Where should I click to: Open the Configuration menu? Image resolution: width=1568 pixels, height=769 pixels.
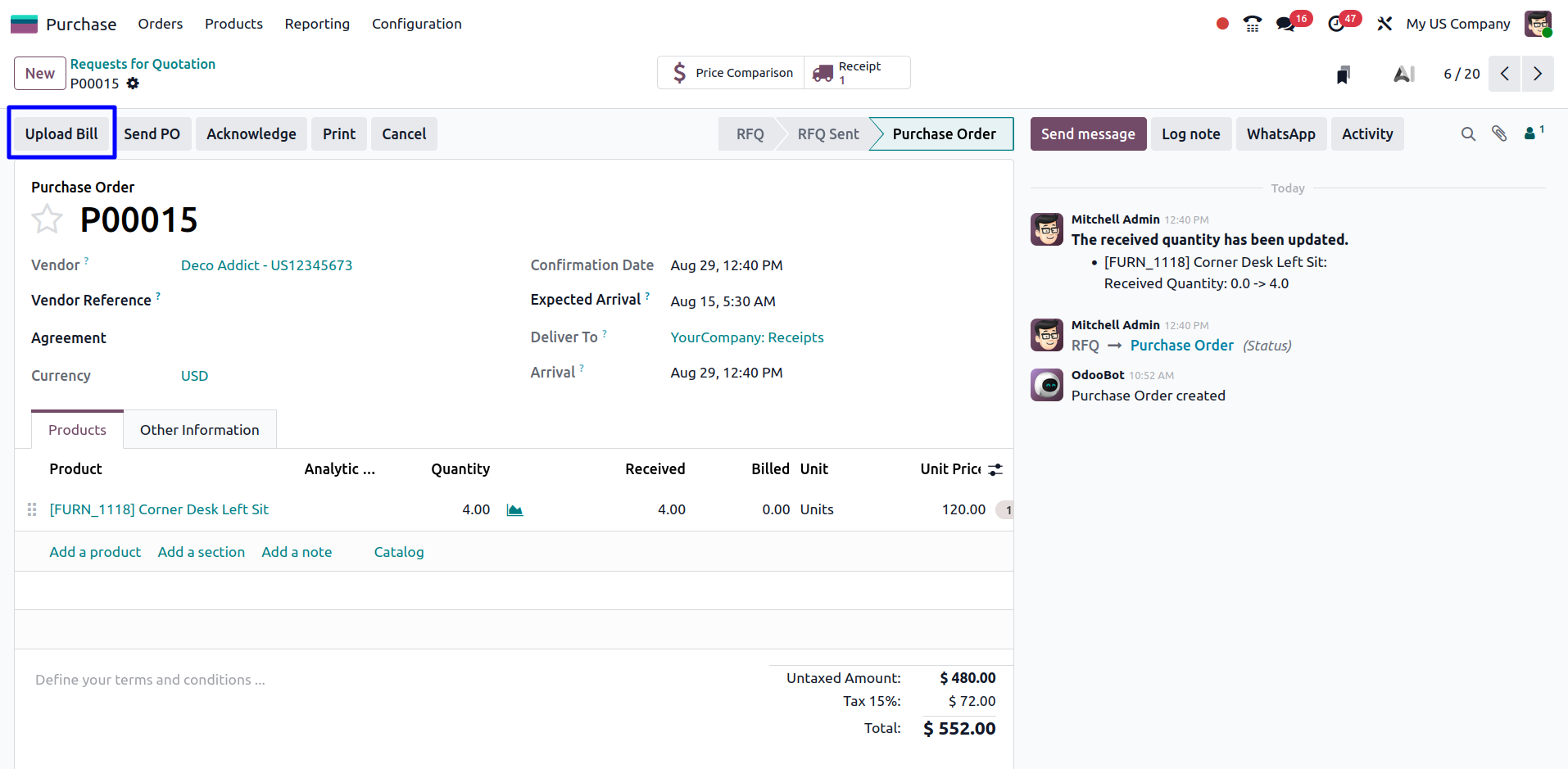pos(416,24)
